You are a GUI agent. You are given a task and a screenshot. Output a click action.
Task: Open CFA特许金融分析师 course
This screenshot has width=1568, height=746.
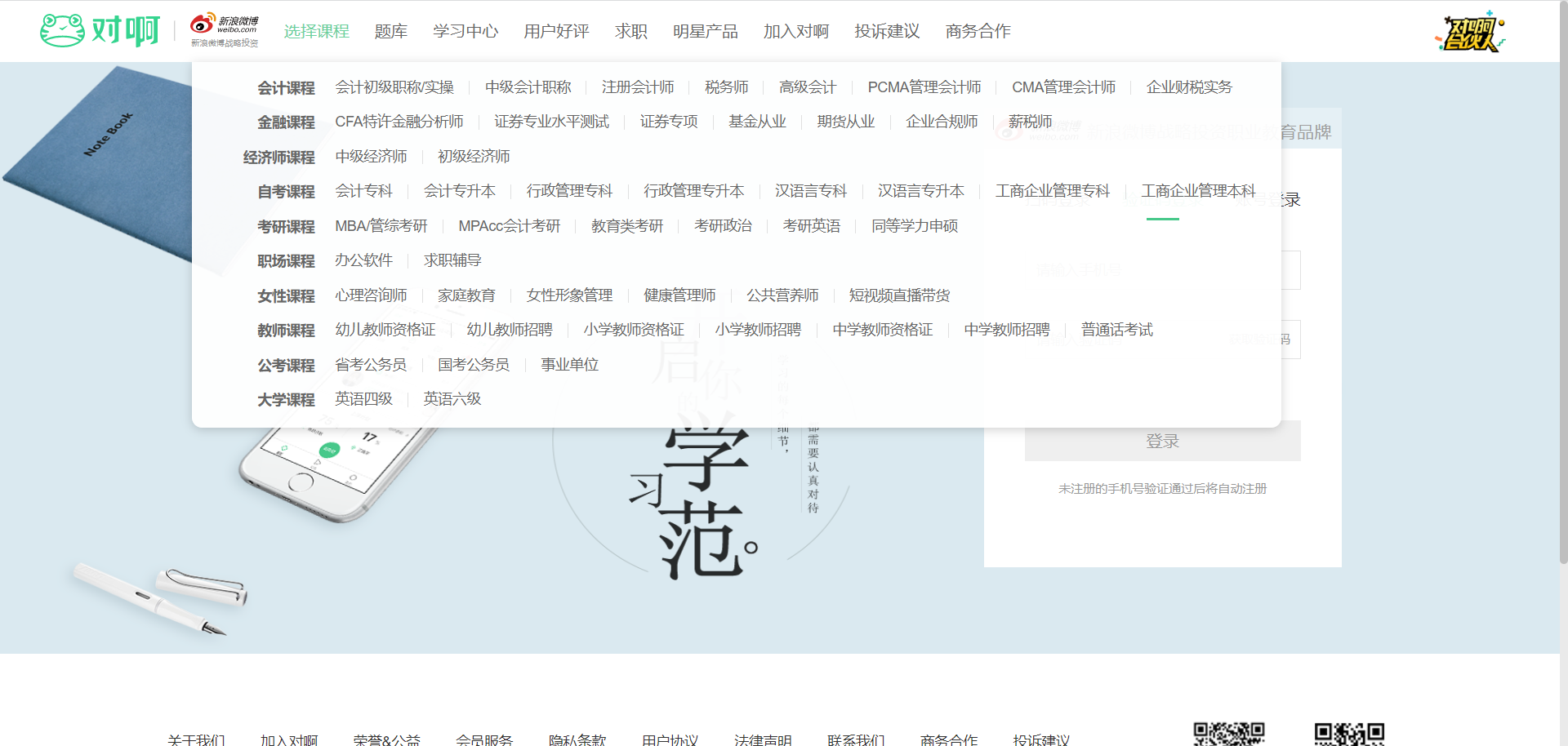pos(399,122)
